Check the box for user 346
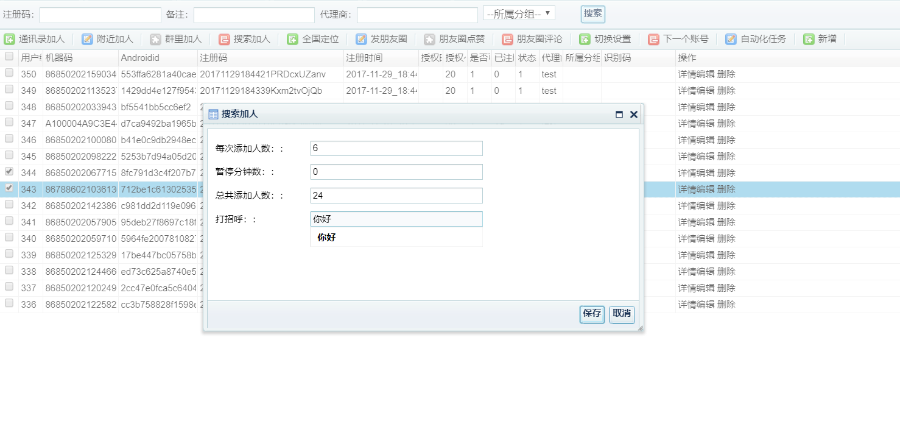 (9, 138)
